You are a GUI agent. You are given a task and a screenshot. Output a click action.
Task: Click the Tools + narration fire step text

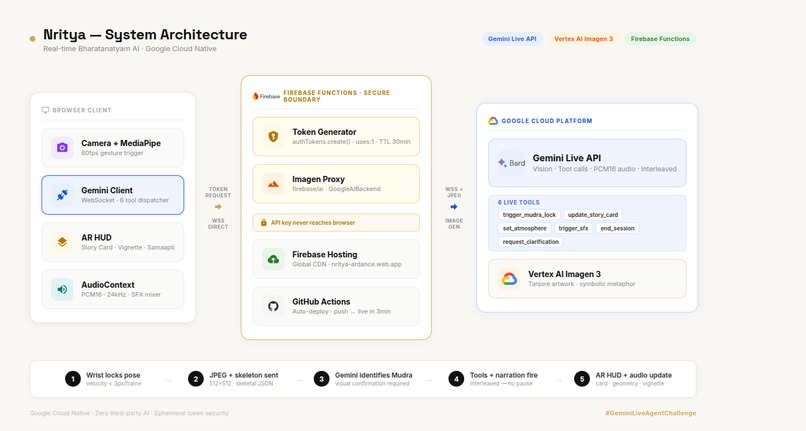click(504, 375)
